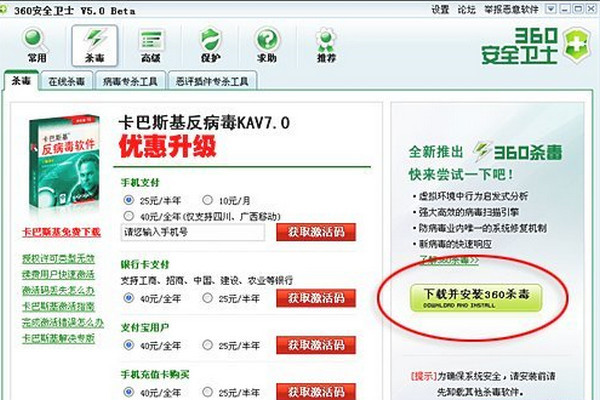Viewport: 600px width, 400px height.
Task: Select 40元/全年 under 支付宝用户
Action: pos(129,345)
